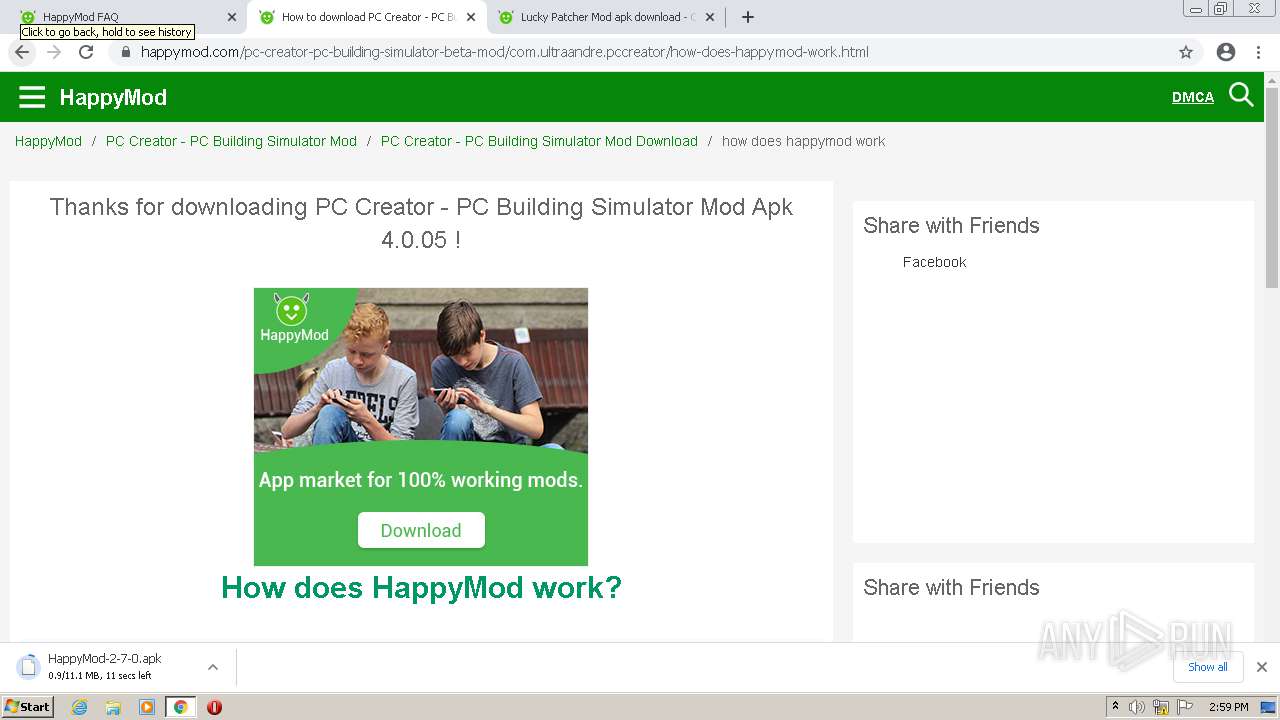Select the How to download PC Creator tab
Viewport: 1280px width, 720px height.
pyautogui.click(x=366, y=17)
